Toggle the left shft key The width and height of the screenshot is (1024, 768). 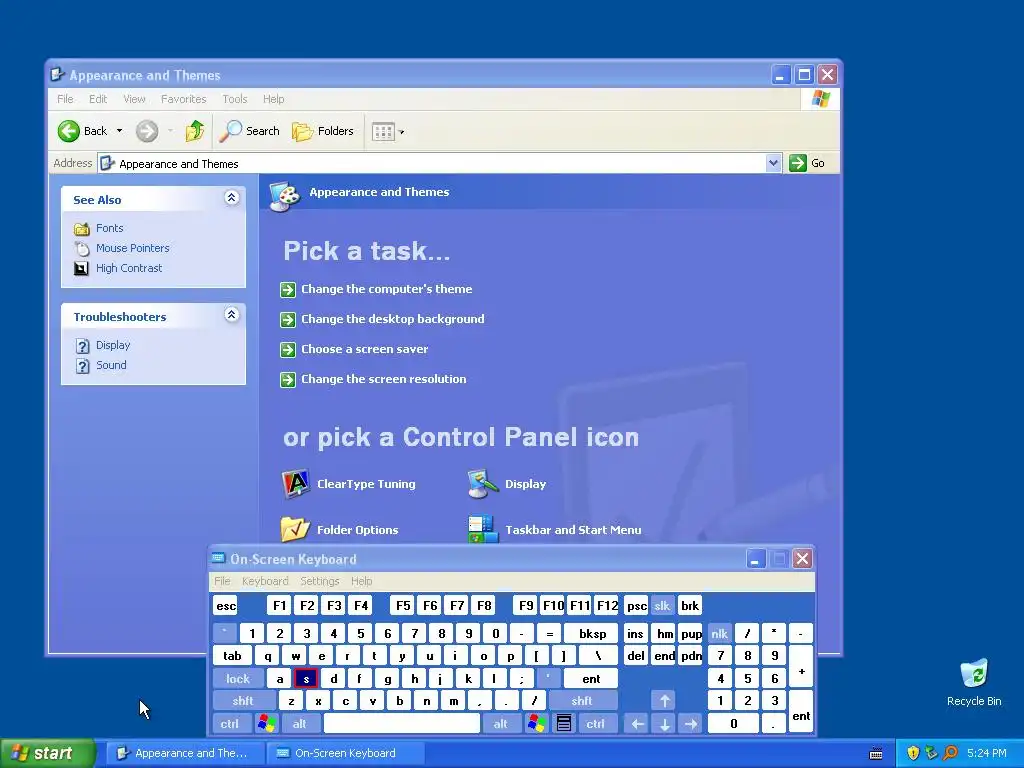click(243, 701)
